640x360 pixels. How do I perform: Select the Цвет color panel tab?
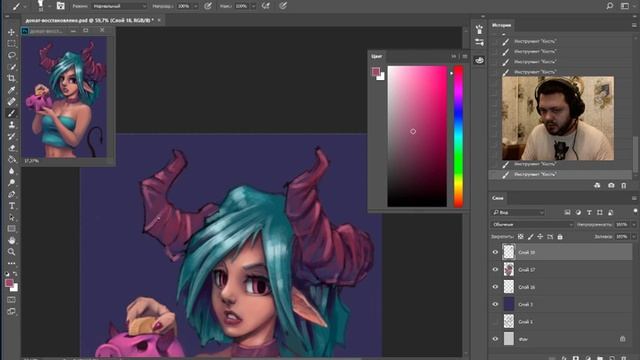click(x=377, y=56)
